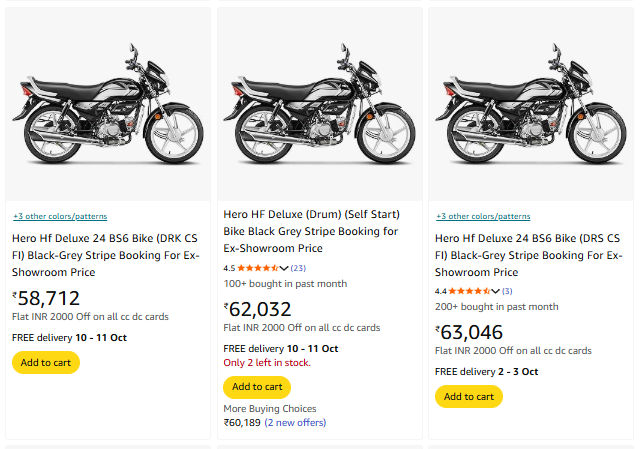View other colors for first bike listing
Screen dimensions: 640x449
pyautogui.click(x=60, y=216)
